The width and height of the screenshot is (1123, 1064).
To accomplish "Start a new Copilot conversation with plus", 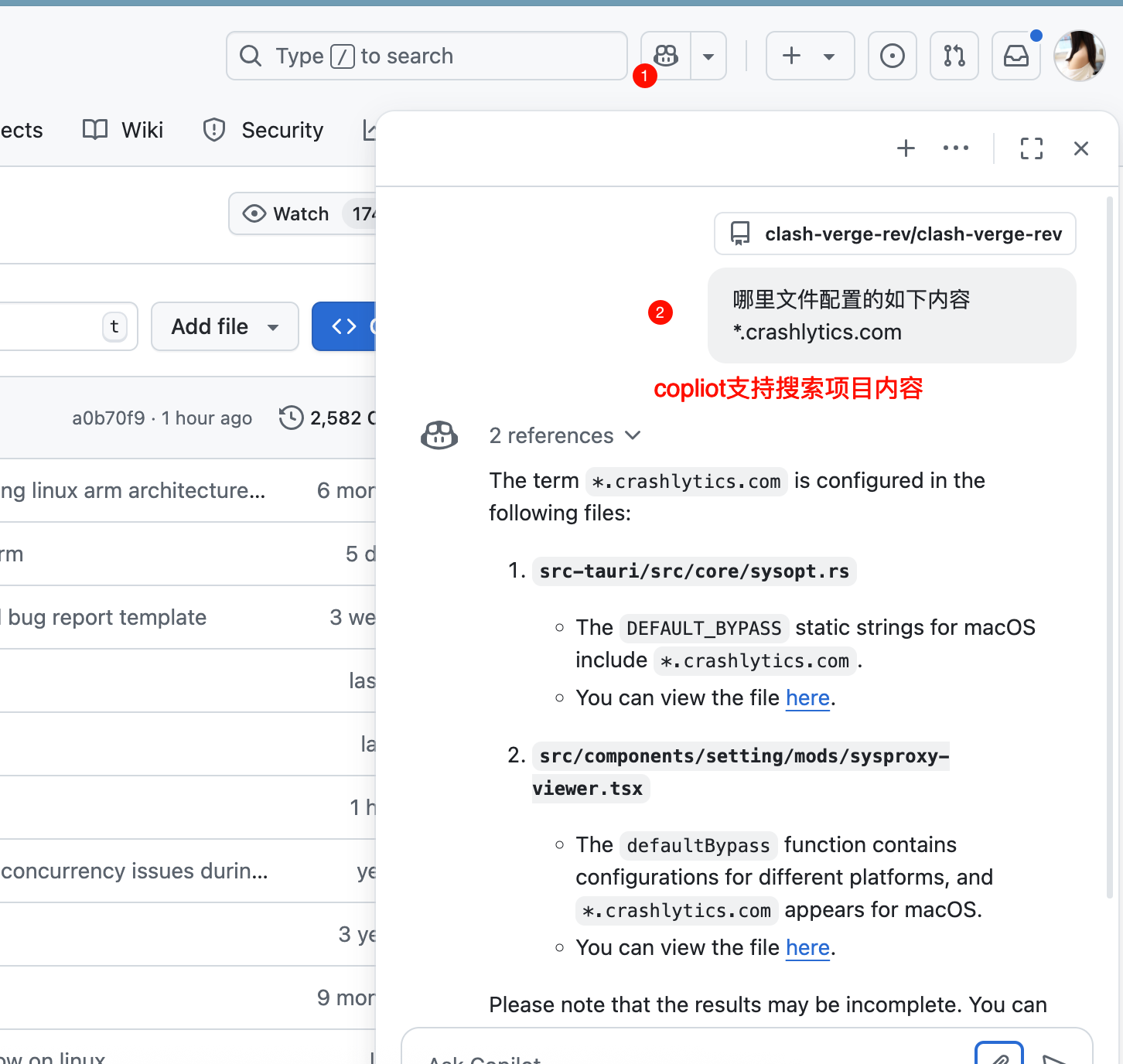I will click(x=906, y=148).
